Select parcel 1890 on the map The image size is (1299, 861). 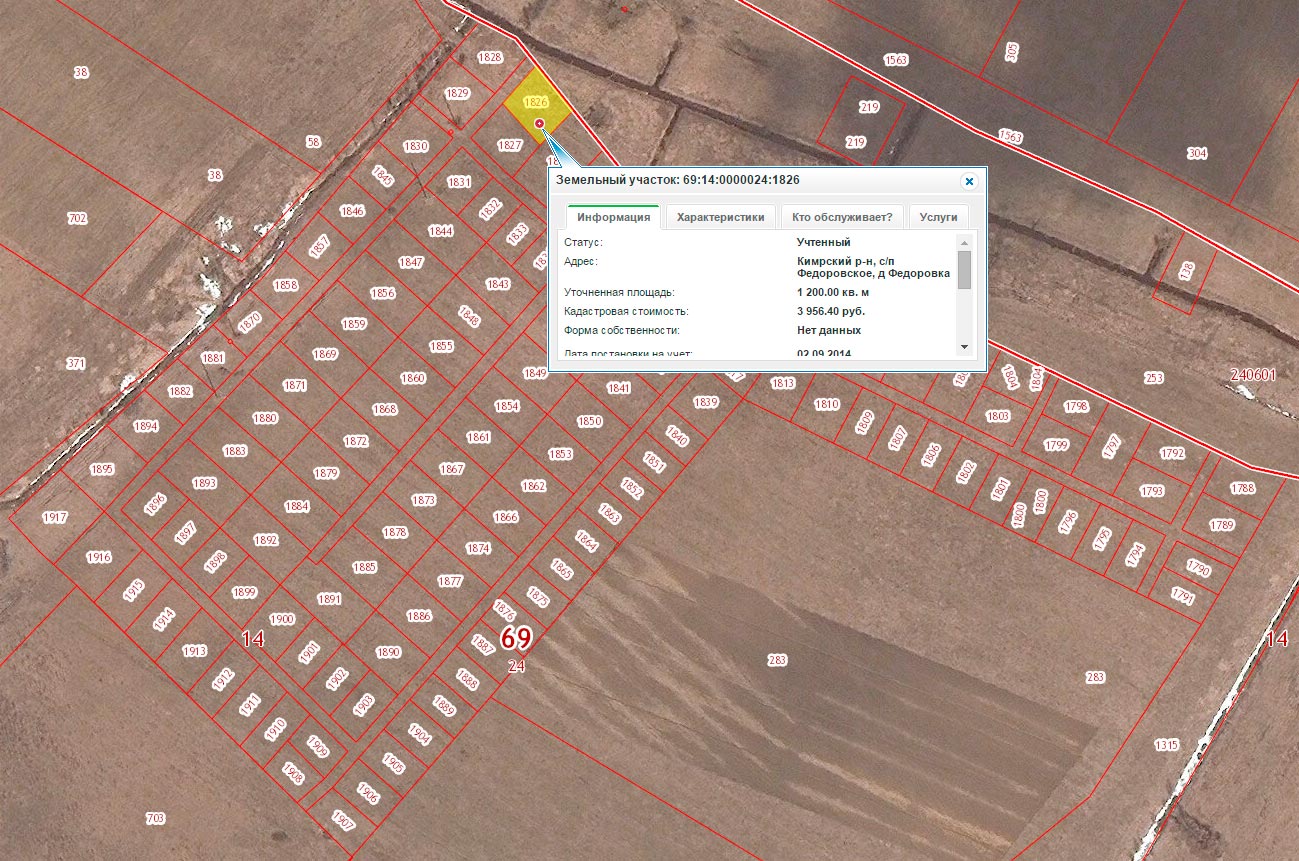[388, 652]
